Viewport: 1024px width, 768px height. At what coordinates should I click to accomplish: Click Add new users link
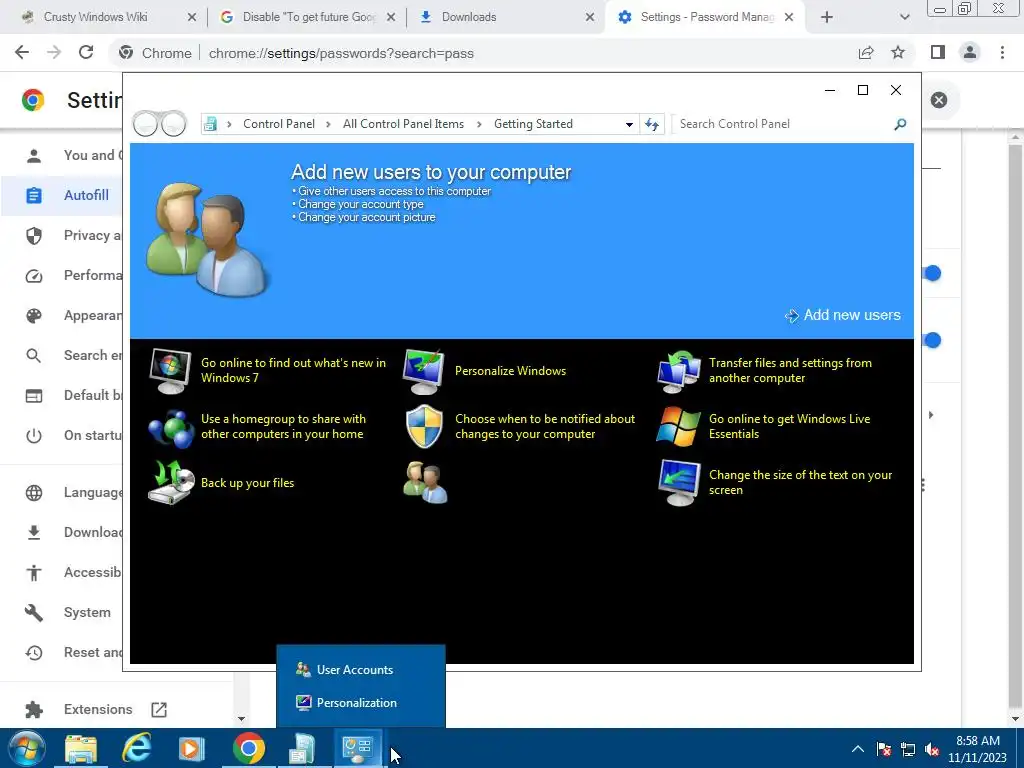843,315
